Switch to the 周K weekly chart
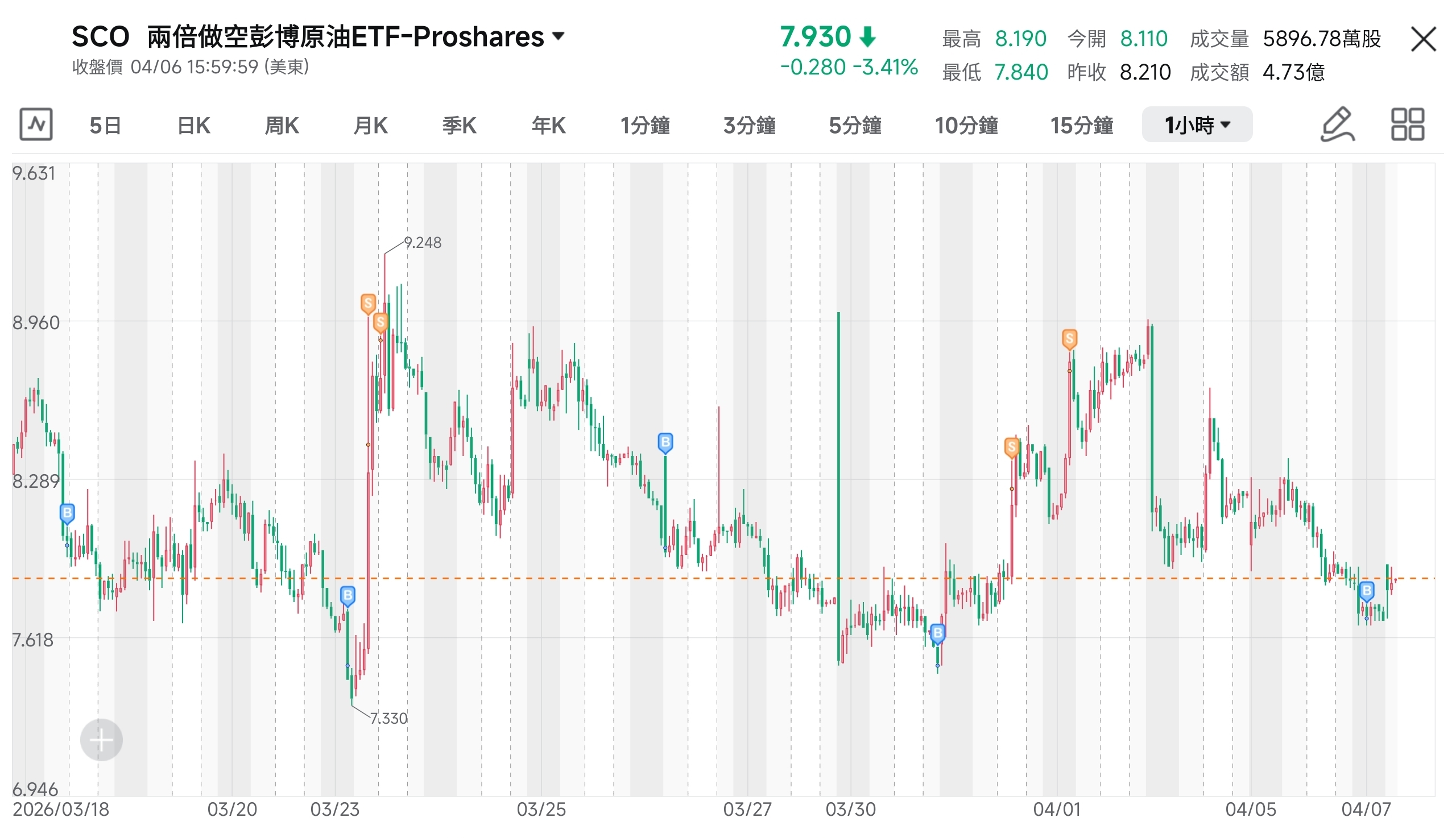The height and width of the screenshot is (838, 1456). (282, 125)
